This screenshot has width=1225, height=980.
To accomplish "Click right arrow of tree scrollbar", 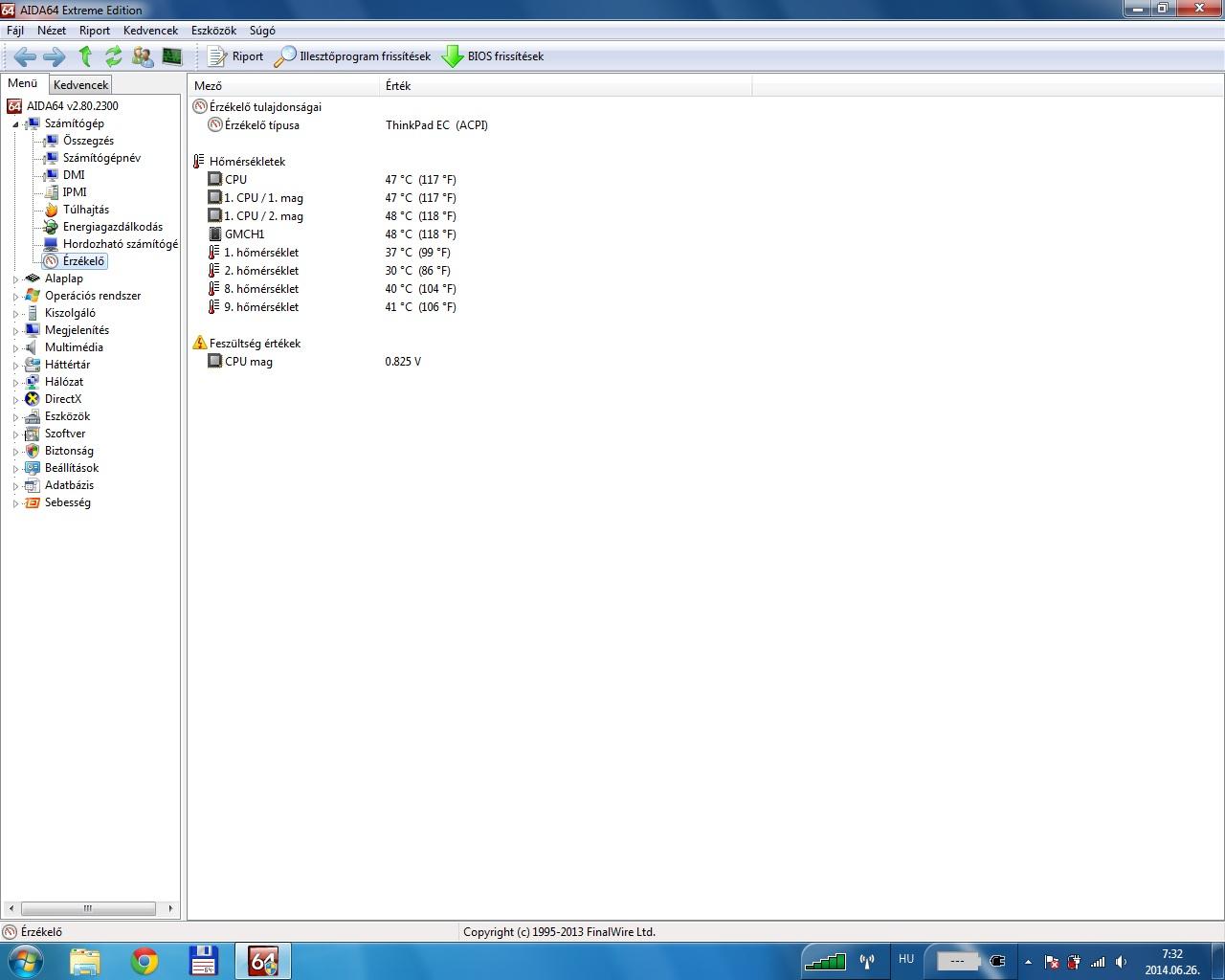I will coord(170,908).
